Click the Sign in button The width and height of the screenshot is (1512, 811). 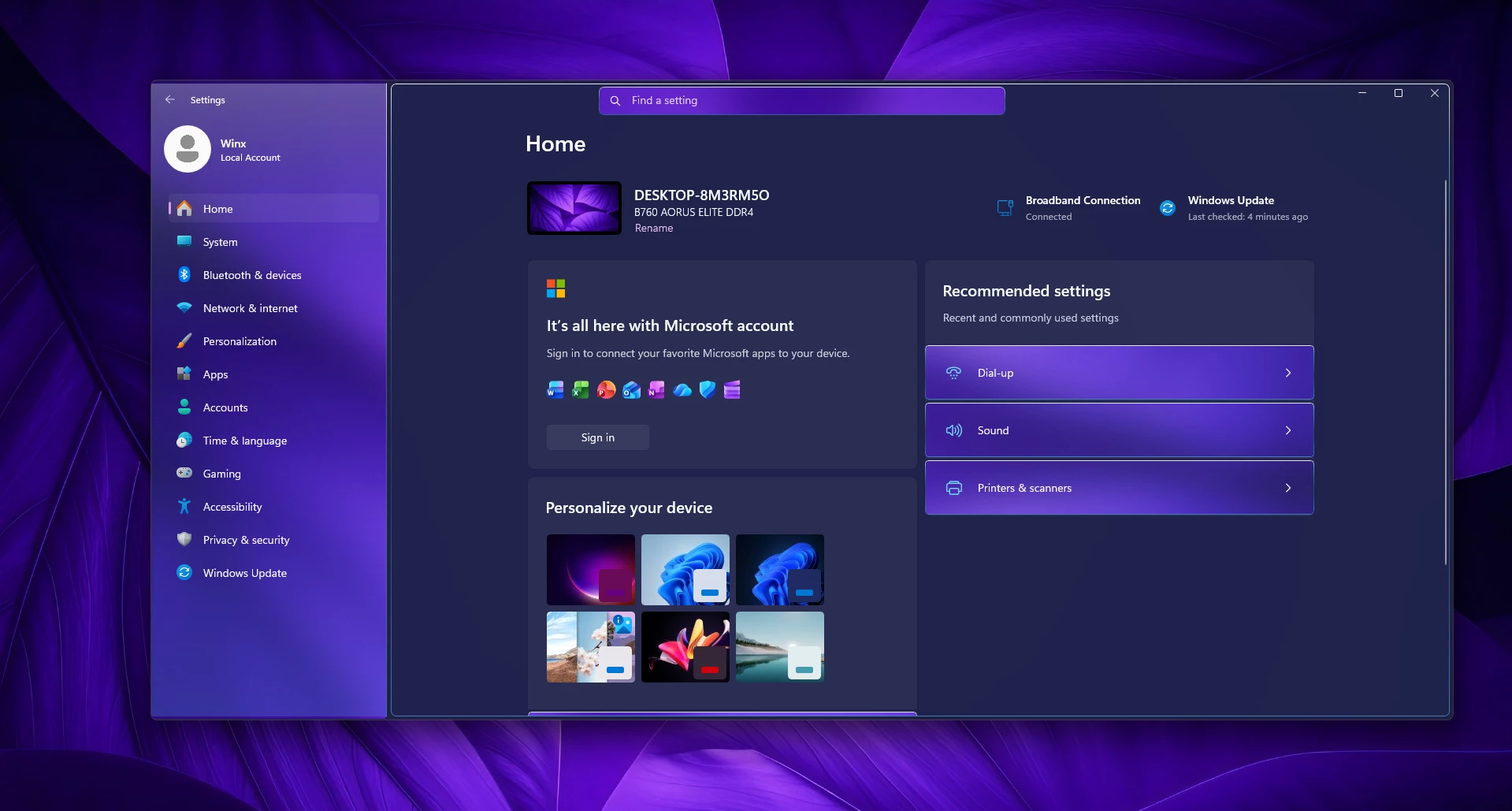[x=598, y=437]
